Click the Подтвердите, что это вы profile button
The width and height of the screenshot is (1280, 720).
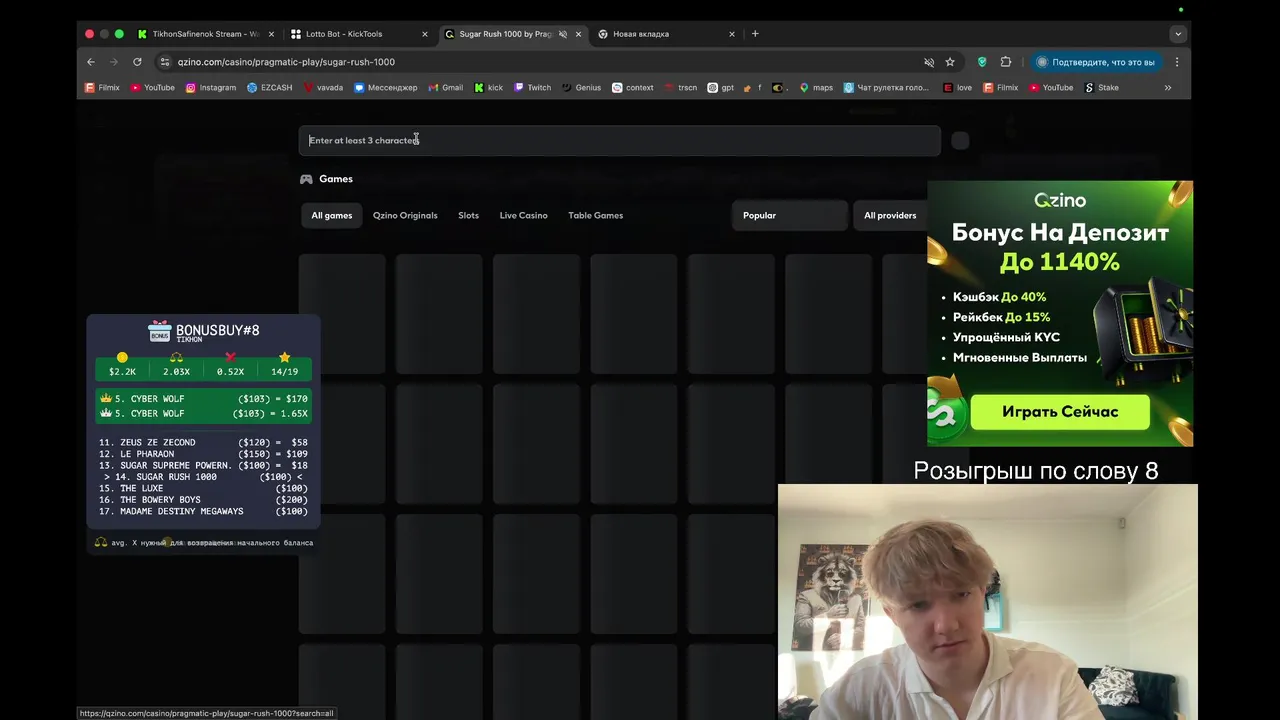(1097, 62)
